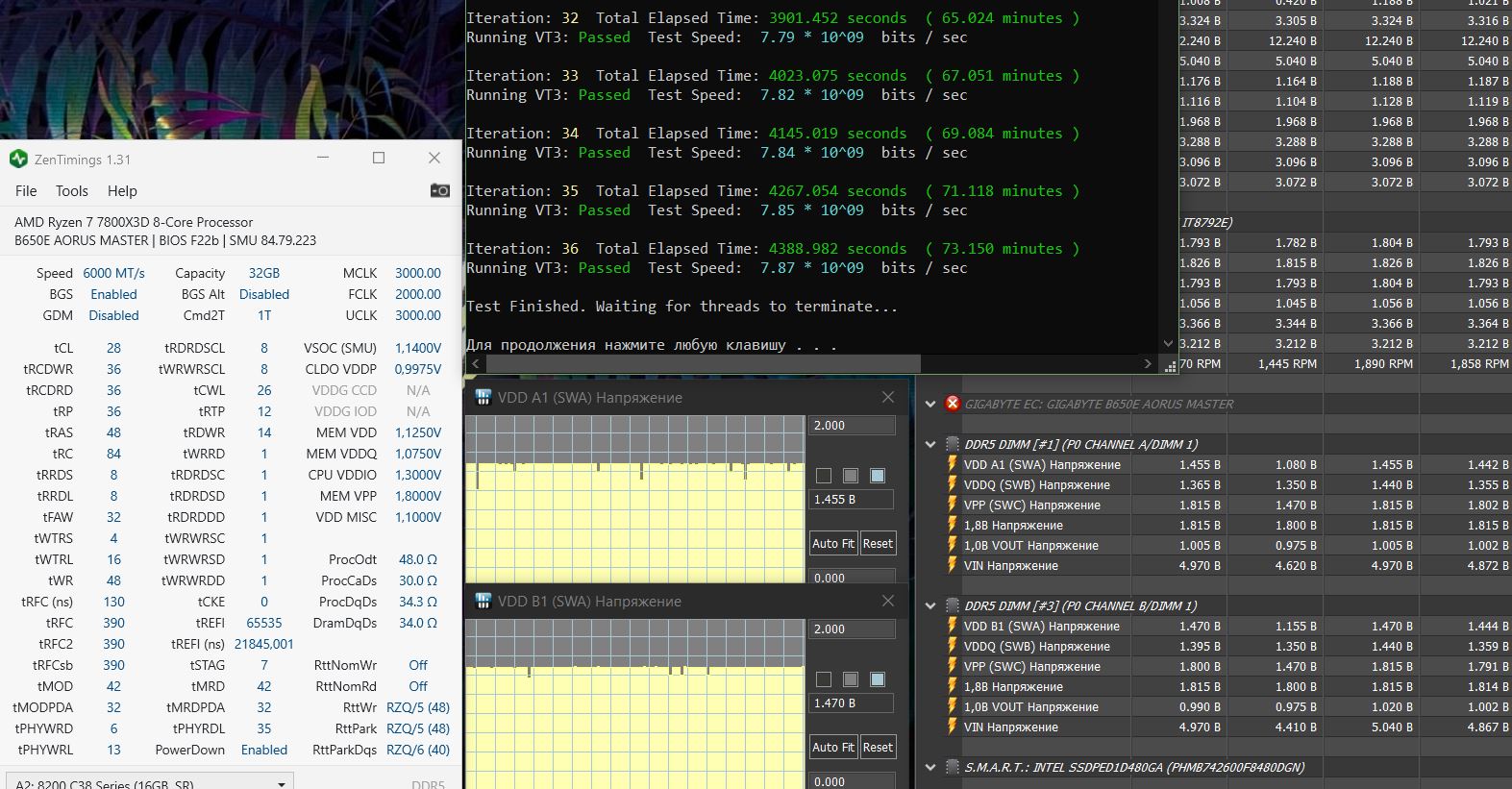Click the light blue color swatch in VDD B1 graph
1512x789 pixels.
[878, 679]
